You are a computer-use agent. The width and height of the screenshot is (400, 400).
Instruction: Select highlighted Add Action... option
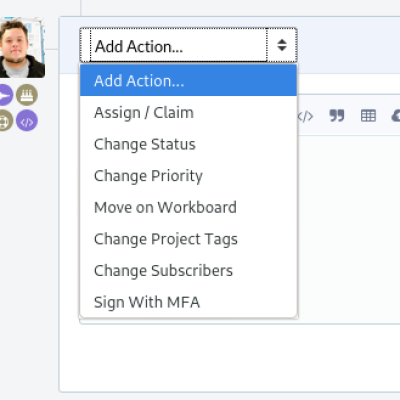click(188, 80)
